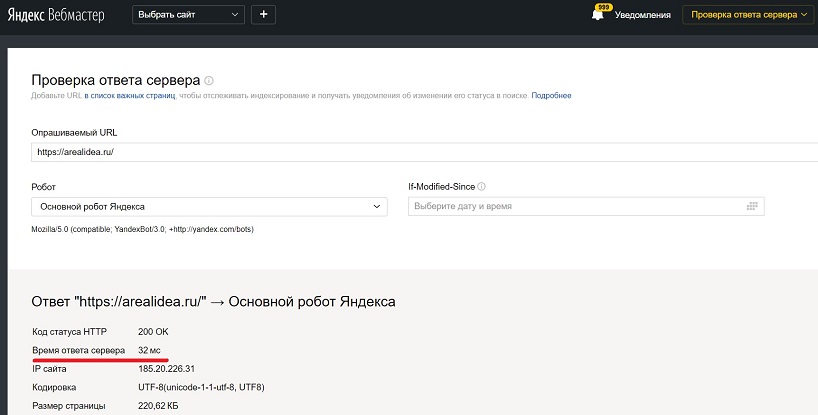Select server response time '32 мс'

[149, 350]
